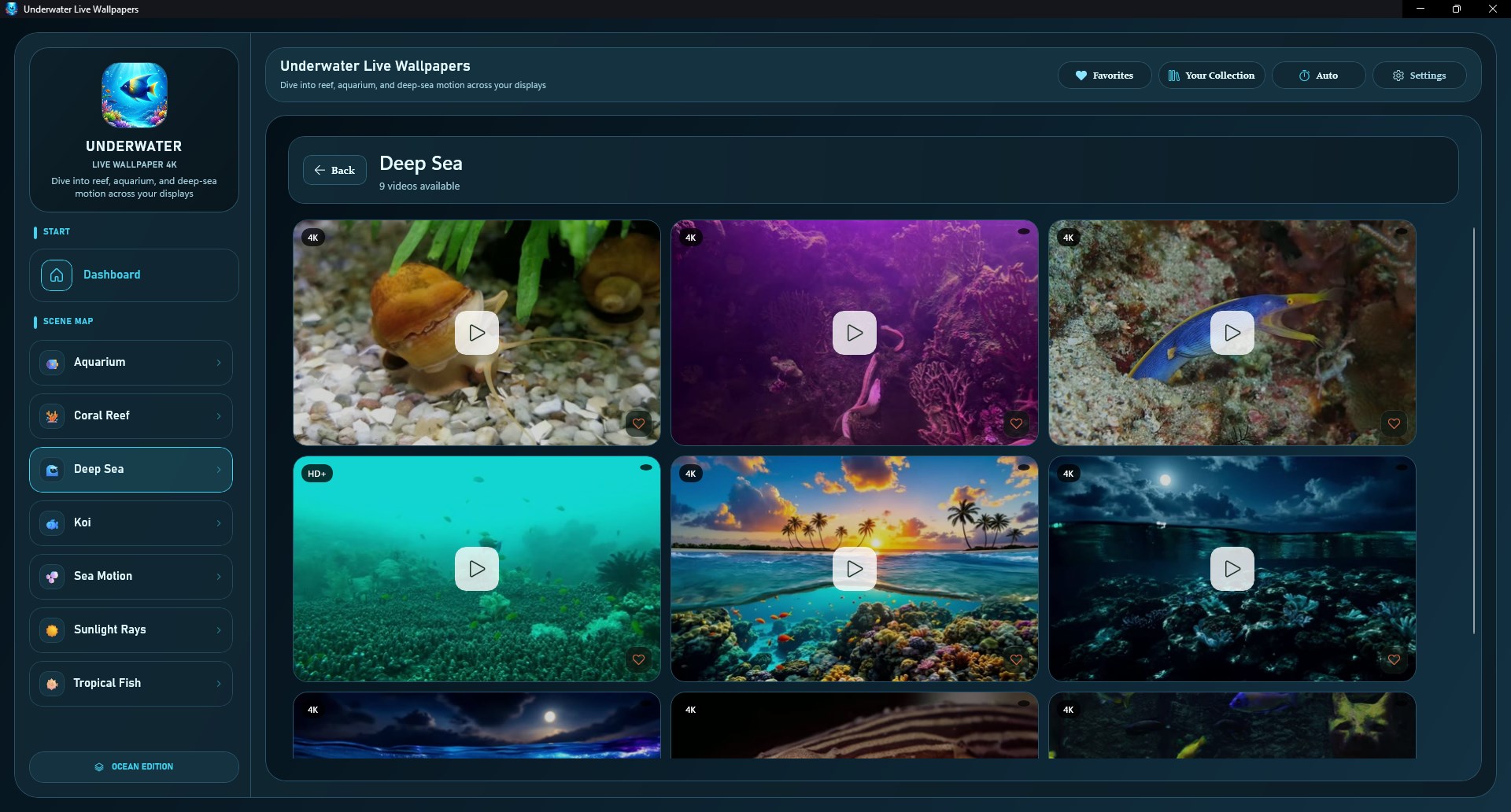Screen dimensions: 1511x812
Task: Click the Settings label in header
Action: point(1428,76)
